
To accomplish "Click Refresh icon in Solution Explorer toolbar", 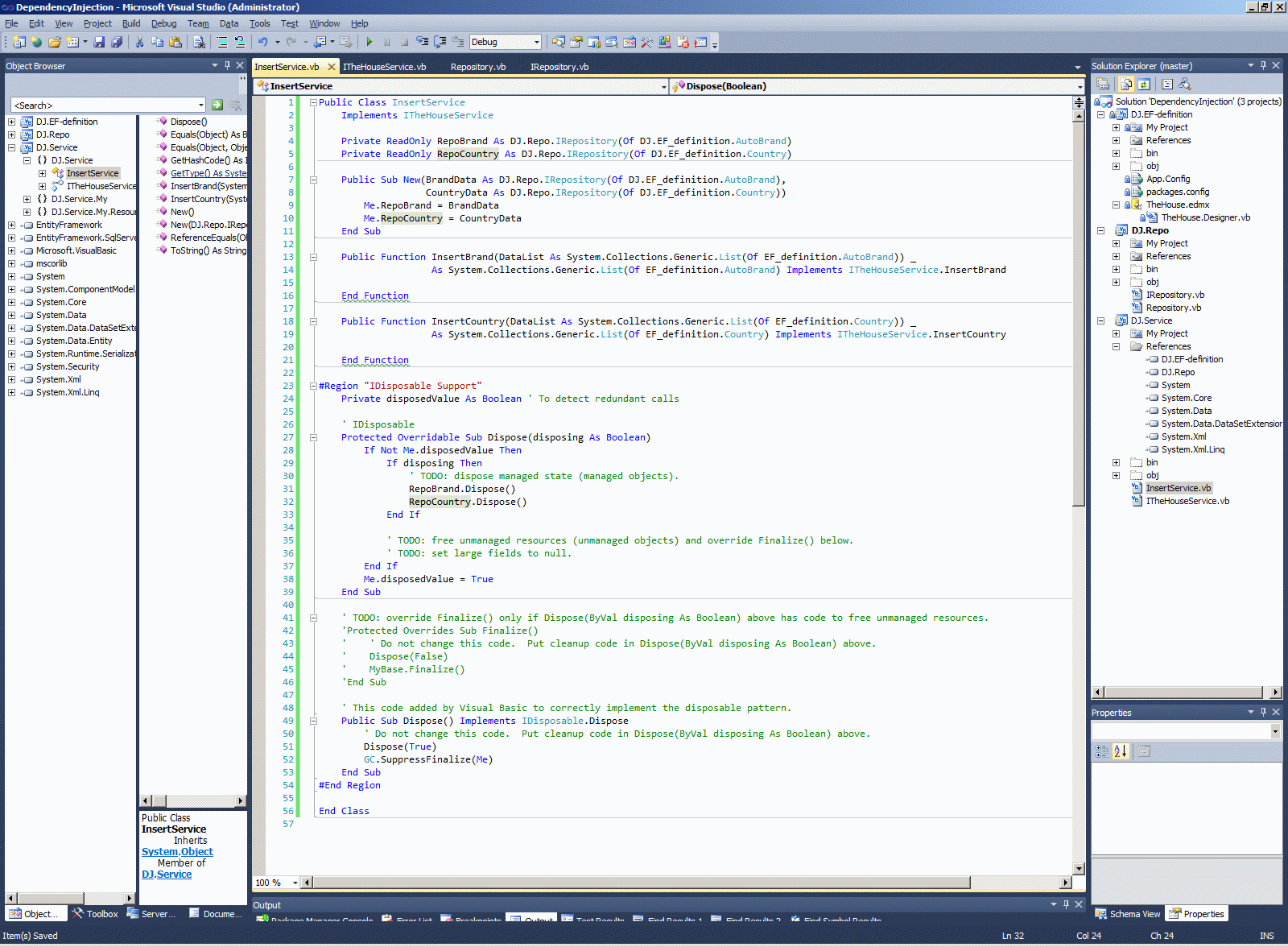I will coord(1143,84).
